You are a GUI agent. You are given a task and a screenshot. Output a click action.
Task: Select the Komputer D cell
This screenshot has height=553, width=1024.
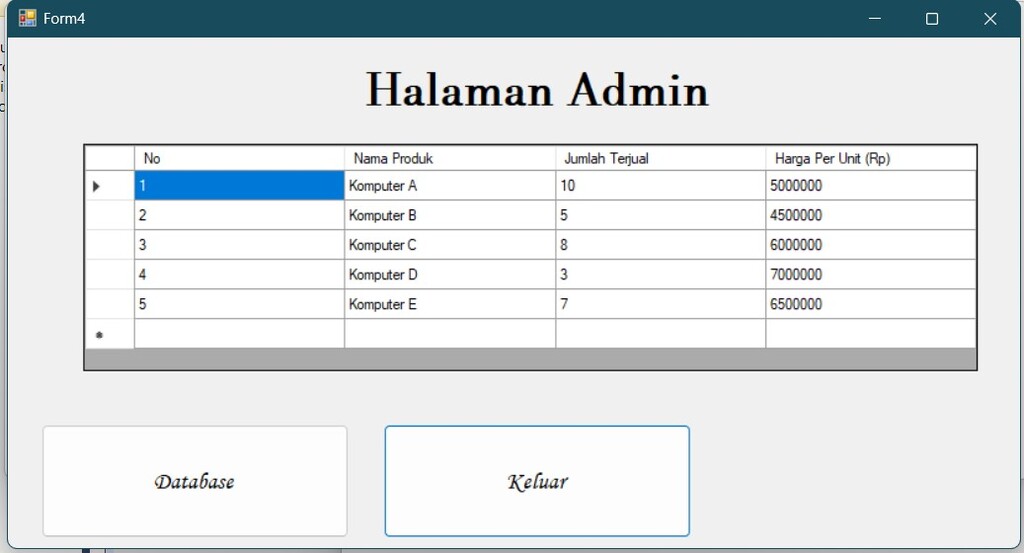coord(449,274)
